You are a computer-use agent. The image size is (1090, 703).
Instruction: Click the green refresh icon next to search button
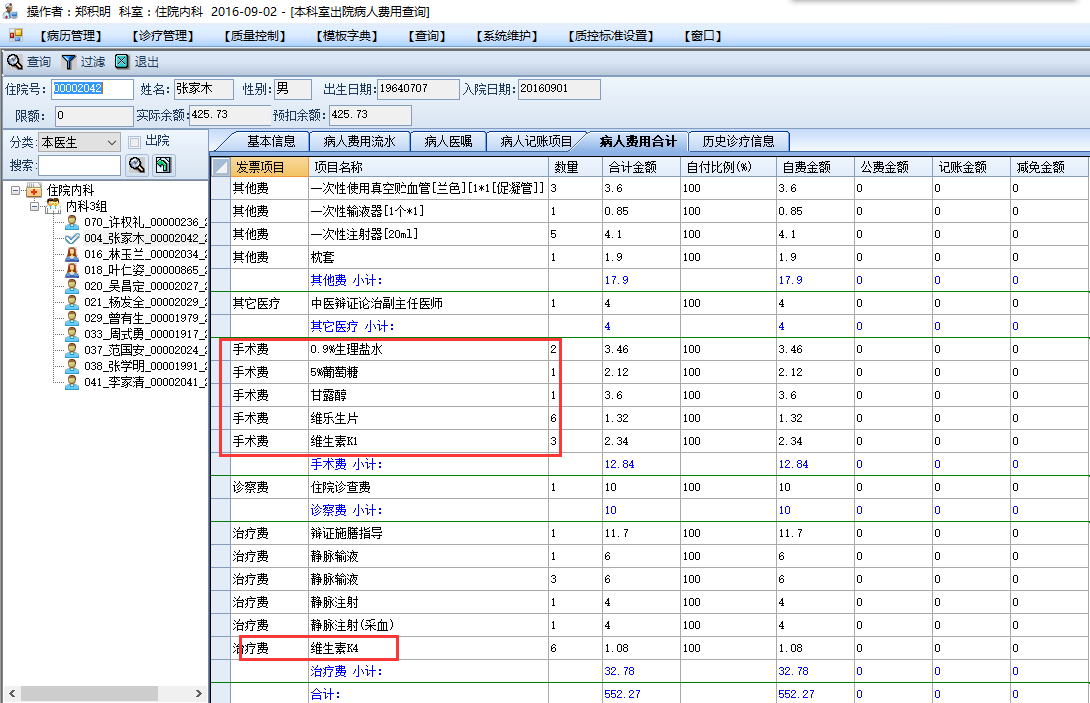(163, 165)
